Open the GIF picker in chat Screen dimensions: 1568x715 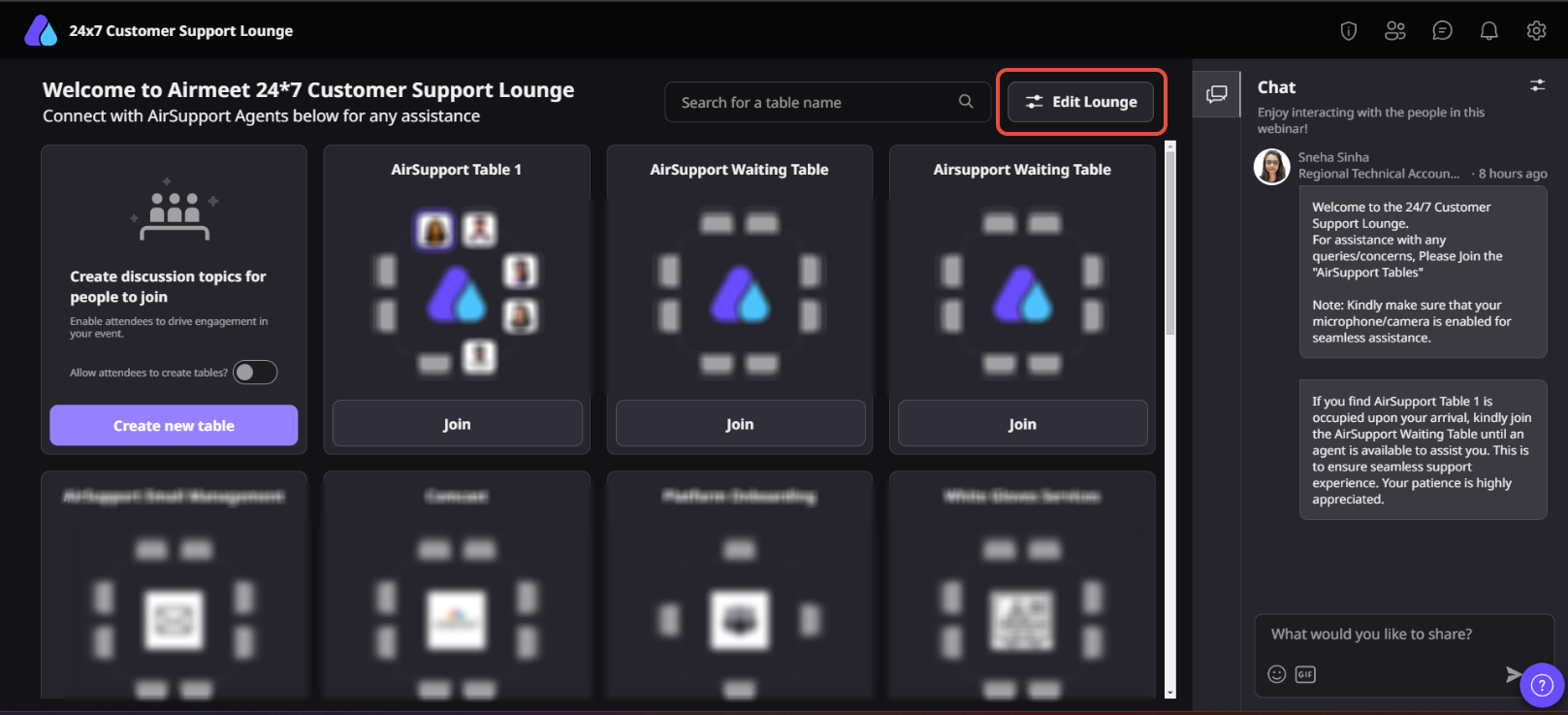1305,674
